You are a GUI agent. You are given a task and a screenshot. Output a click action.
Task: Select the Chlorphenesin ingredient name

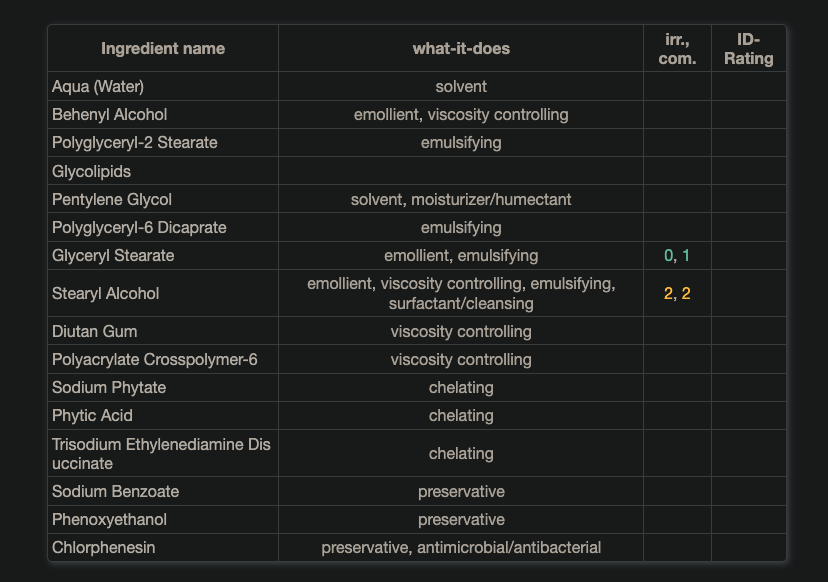(104, 547)
